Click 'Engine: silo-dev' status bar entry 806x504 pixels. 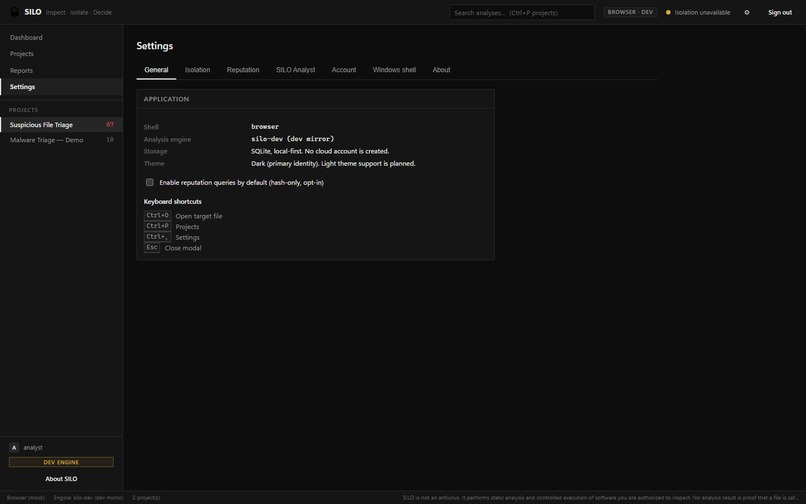click(x=88, y=498)
